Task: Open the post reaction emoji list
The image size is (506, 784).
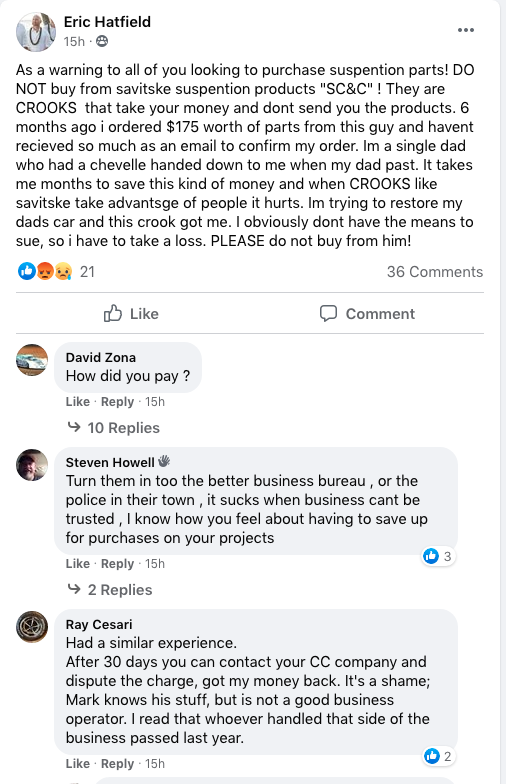Action: 45,272
